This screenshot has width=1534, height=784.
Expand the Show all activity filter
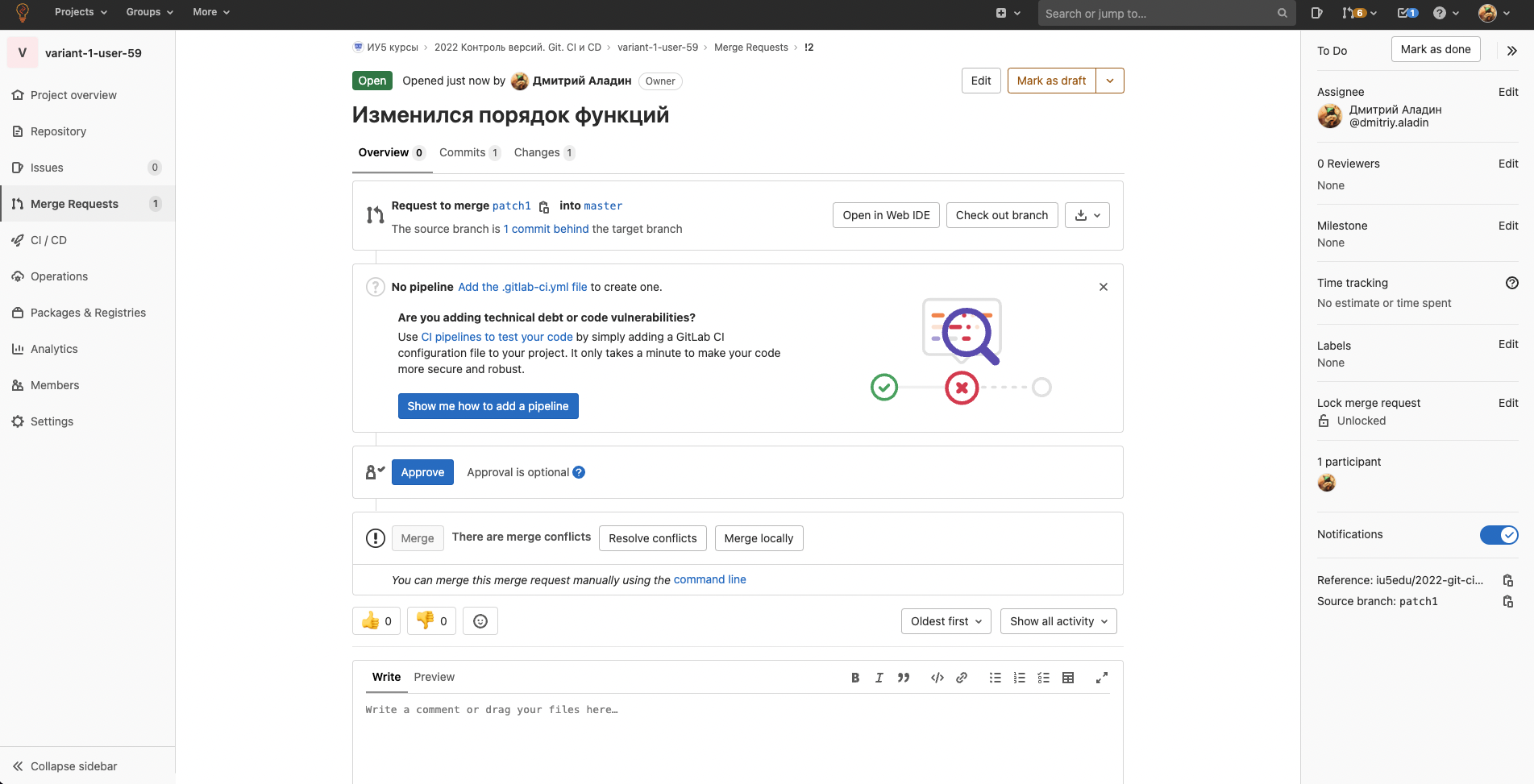1058,621
